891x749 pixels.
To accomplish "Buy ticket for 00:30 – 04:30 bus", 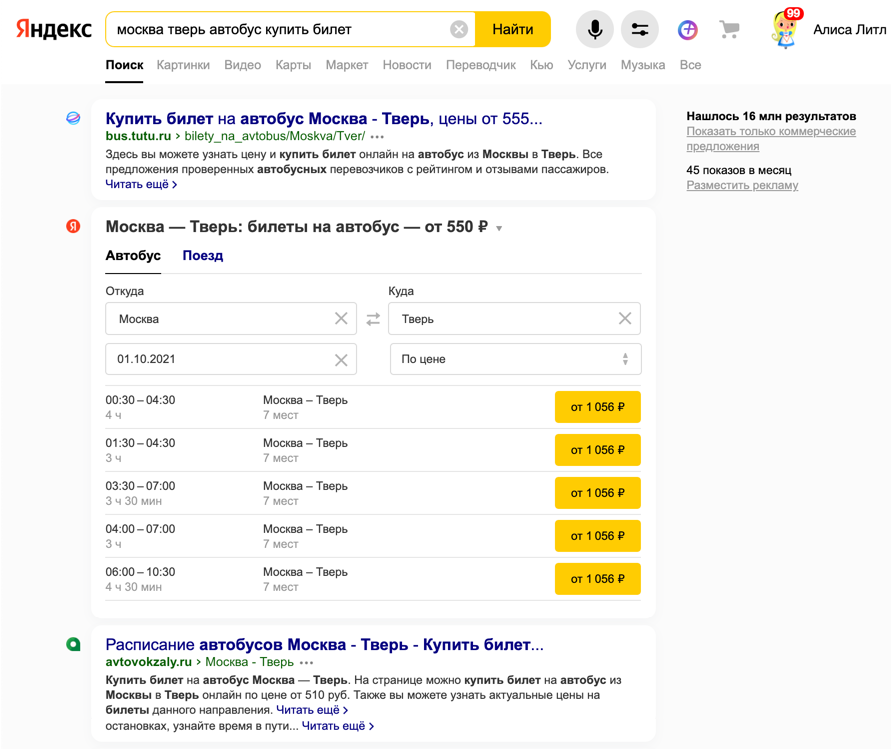I will (x=597, y=407).
